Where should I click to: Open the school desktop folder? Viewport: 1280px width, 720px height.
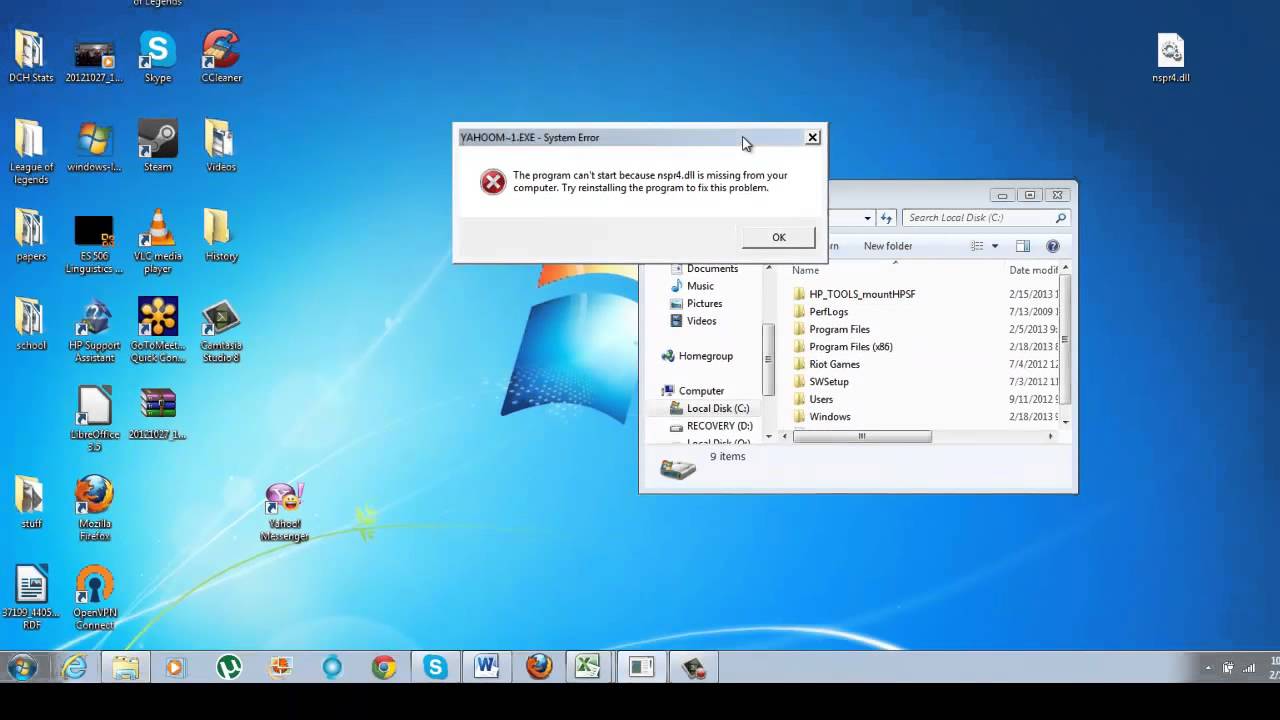[x=31, y=325]
